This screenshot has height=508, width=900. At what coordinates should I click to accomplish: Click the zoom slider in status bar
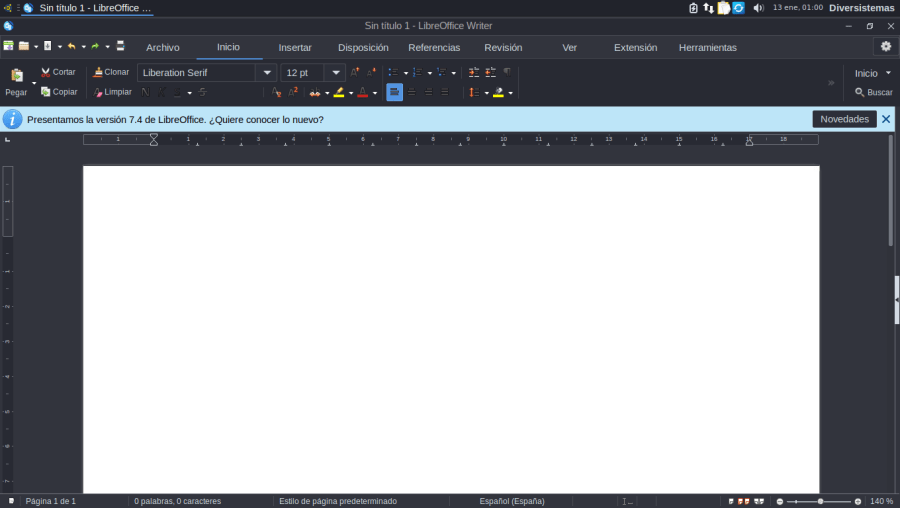[820, 501]
